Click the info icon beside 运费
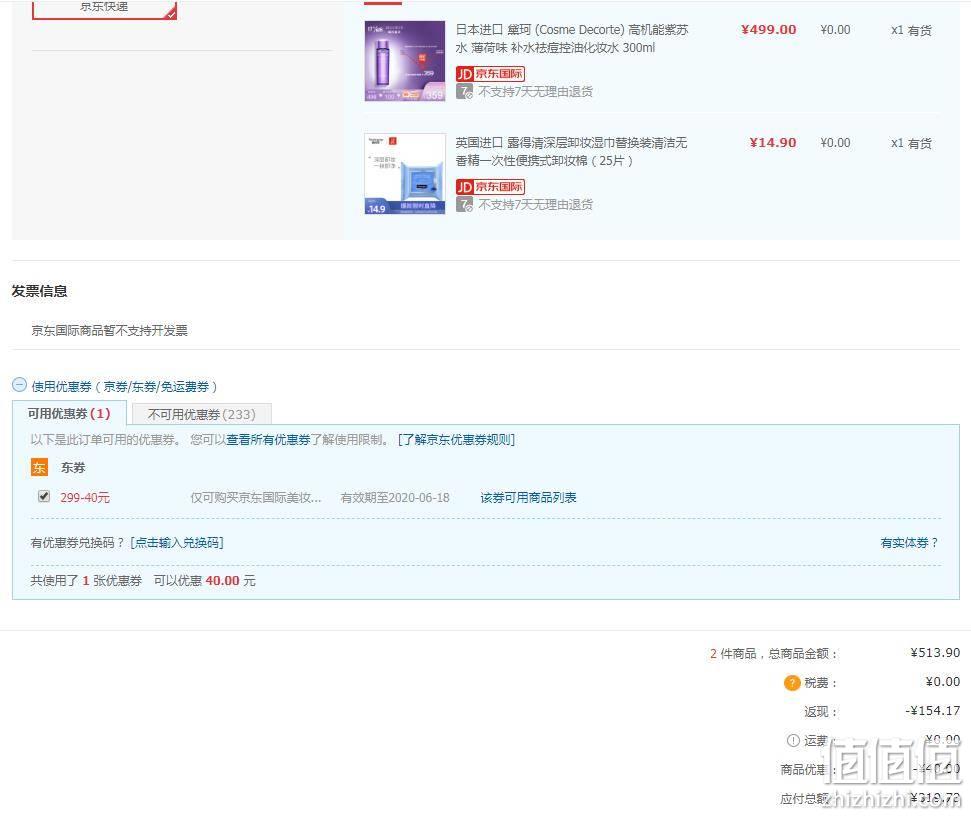 point(793,740)
